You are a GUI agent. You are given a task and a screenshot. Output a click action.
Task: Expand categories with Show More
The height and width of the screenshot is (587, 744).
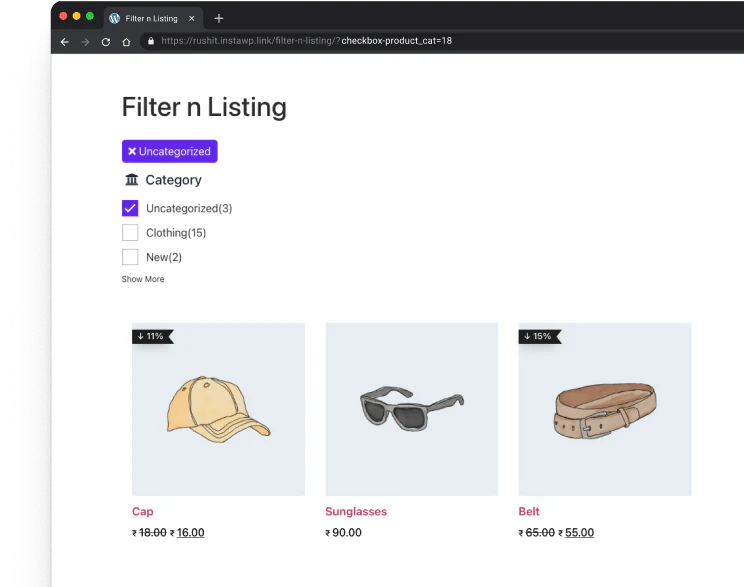tap(143, 279)
